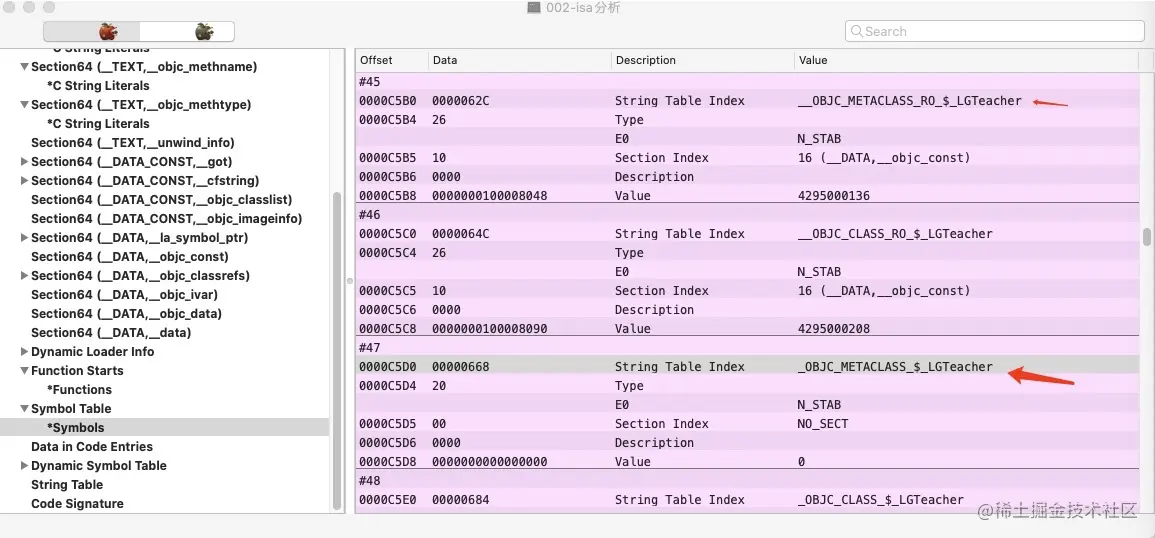Screen dimensions: 1155x538
Task: Click the #45 symbol header row
Action: [747, 82]
